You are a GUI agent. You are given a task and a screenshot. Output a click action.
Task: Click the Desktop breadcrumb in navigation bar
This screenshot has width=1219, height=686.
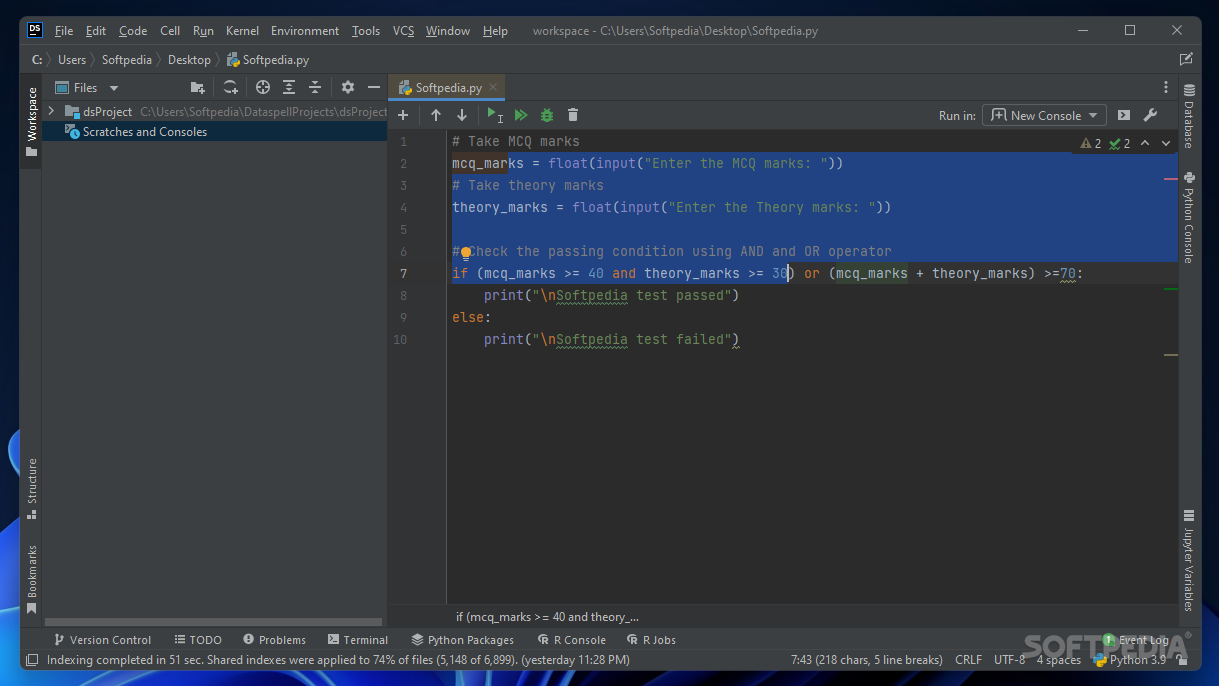tap(189, 60)
